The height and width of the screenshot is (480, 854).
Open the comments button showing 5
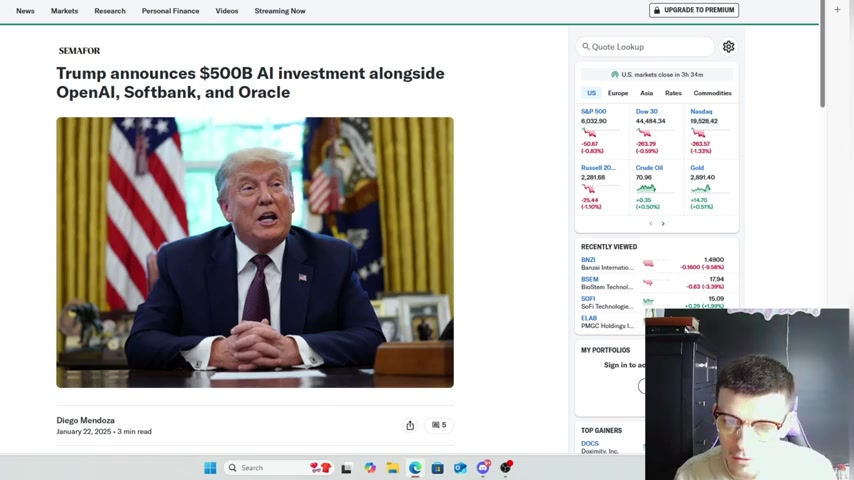(x=439, y=425)
